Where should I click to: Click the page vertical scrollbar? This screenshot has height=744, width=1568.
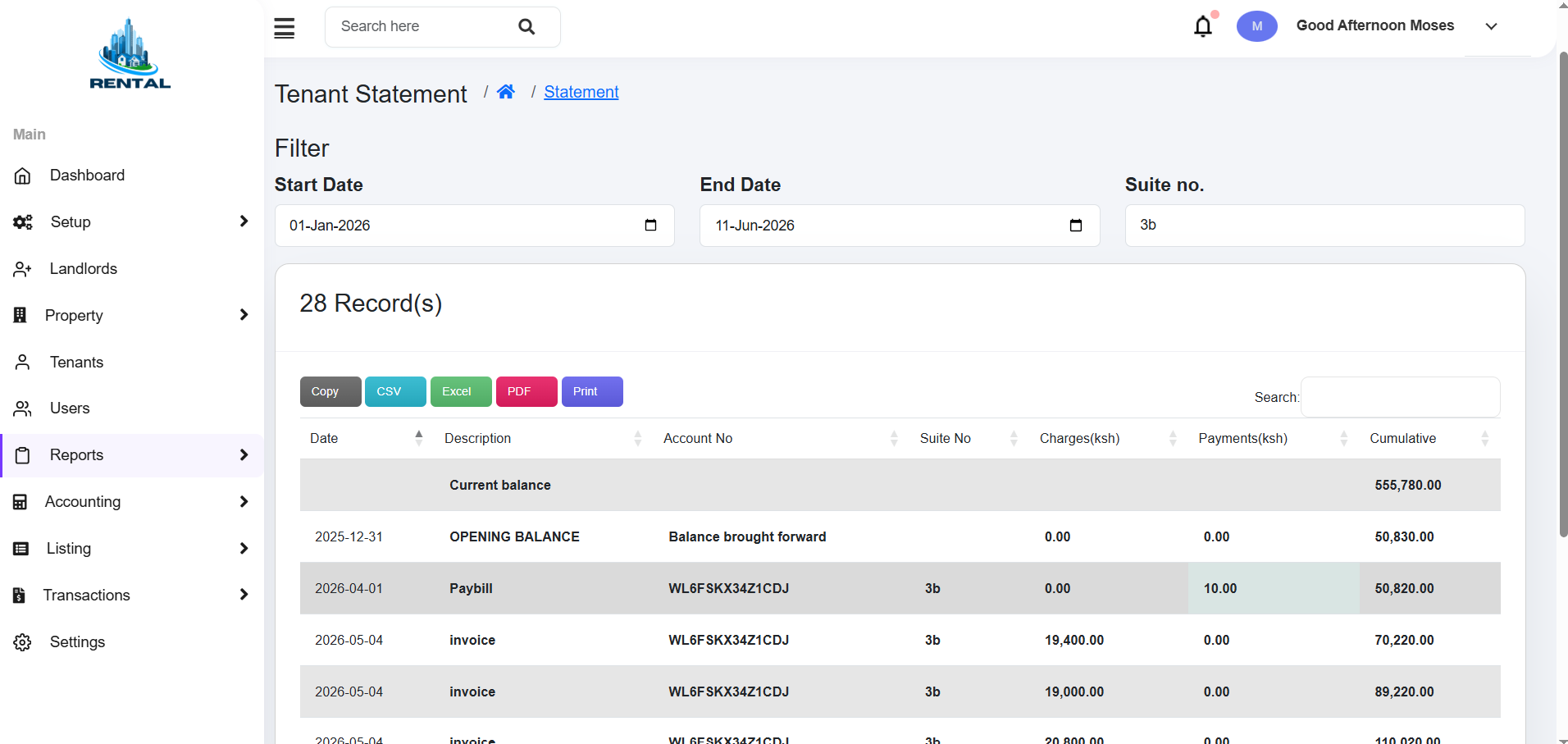pos(1563,295)
